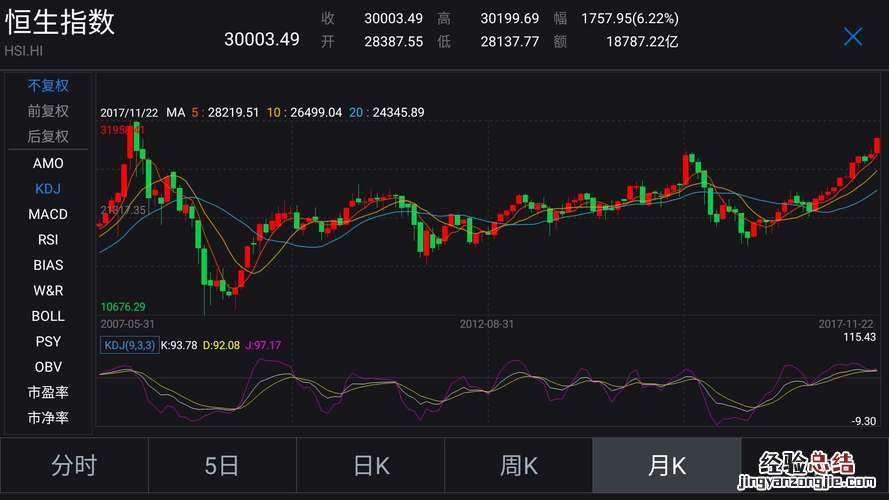Select the KDJ indicator in sidebar

(48, 188)
